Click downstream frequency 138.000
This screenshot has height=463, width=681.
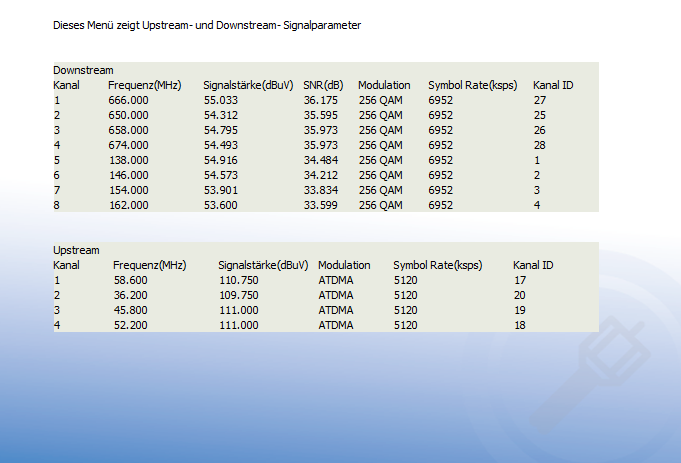[x=128, y=161]
